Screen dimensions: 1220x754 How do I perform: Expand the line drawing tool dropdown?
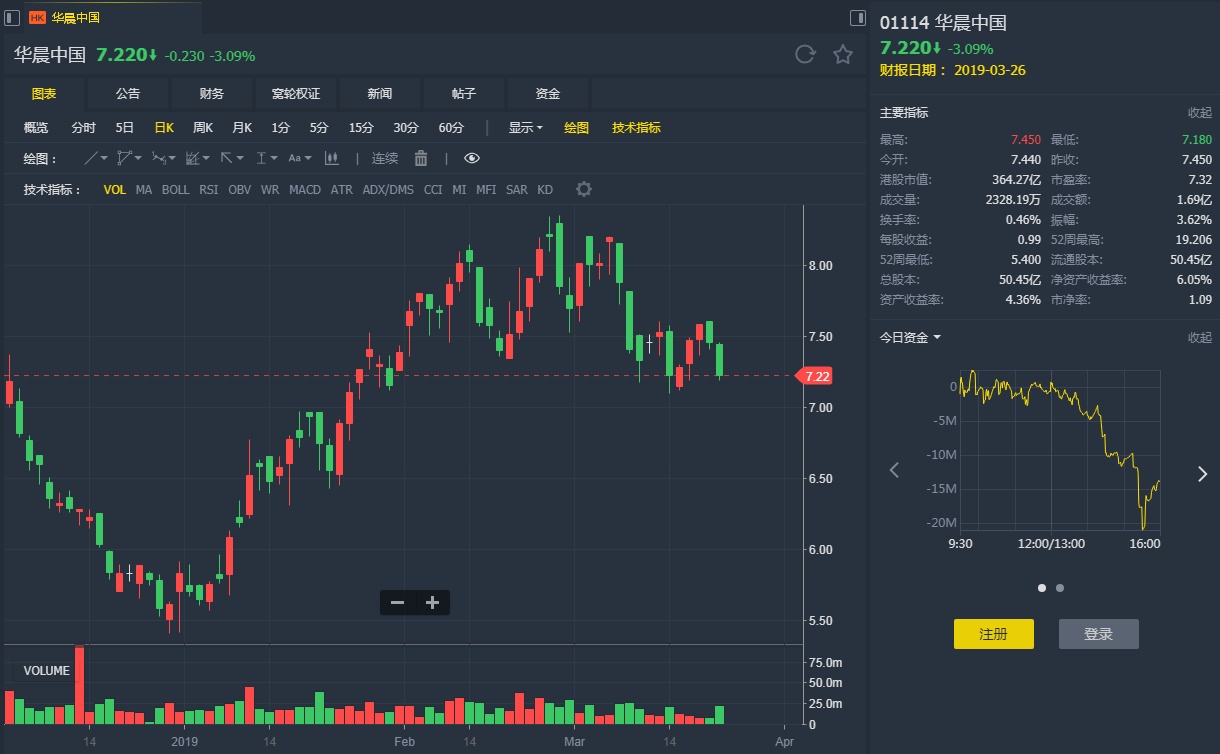coord(104,158)
